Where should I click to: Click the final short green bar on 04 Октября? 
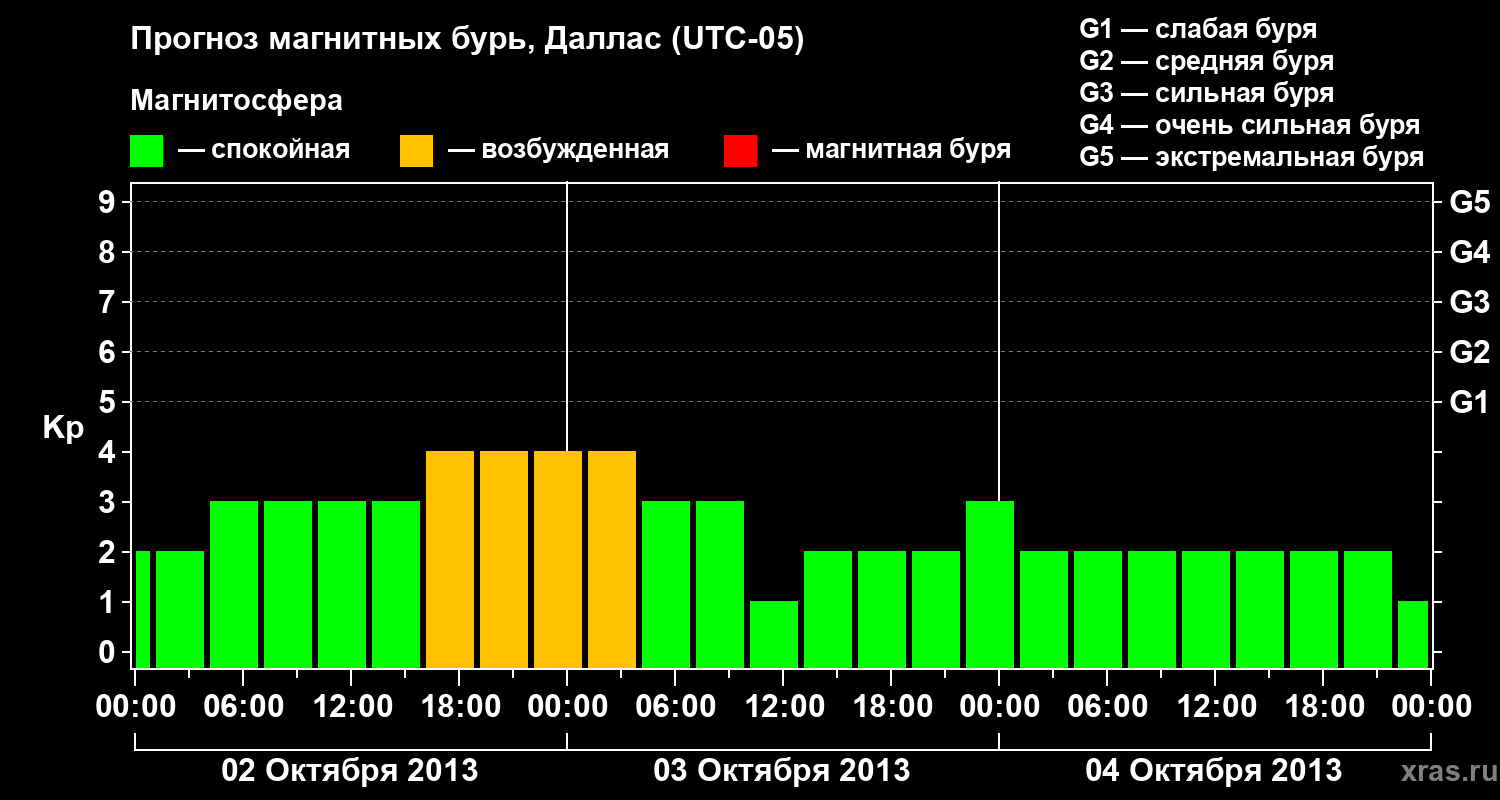(x=1413, y=634)
